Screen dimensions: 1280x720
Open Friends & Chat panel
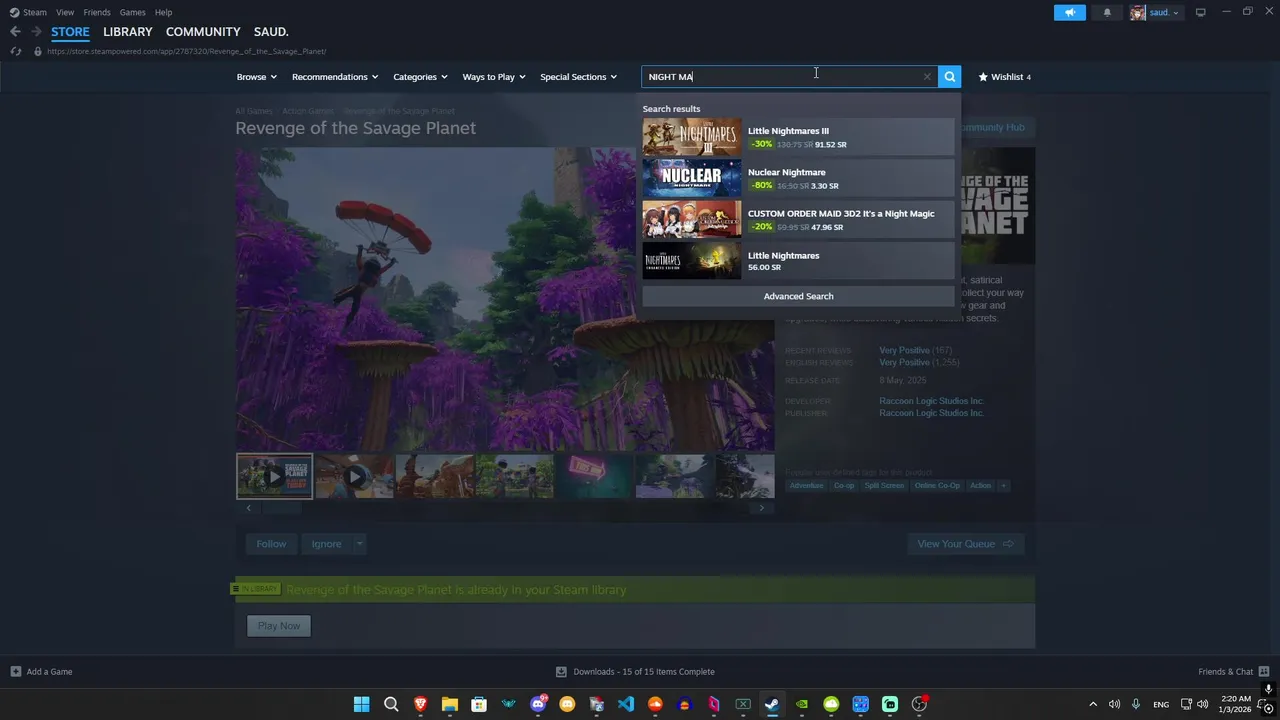pyautogui.click(x=1233, y=672)
